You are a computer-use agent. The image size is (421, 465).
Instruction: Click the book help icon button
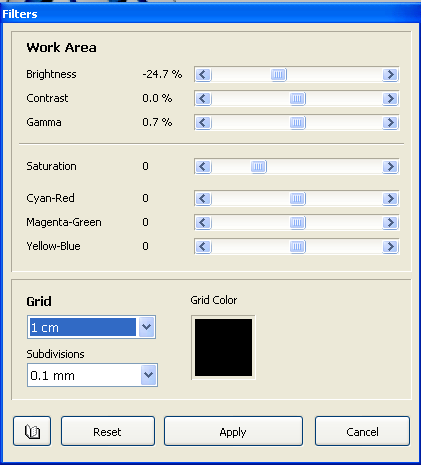click(32, 431)
